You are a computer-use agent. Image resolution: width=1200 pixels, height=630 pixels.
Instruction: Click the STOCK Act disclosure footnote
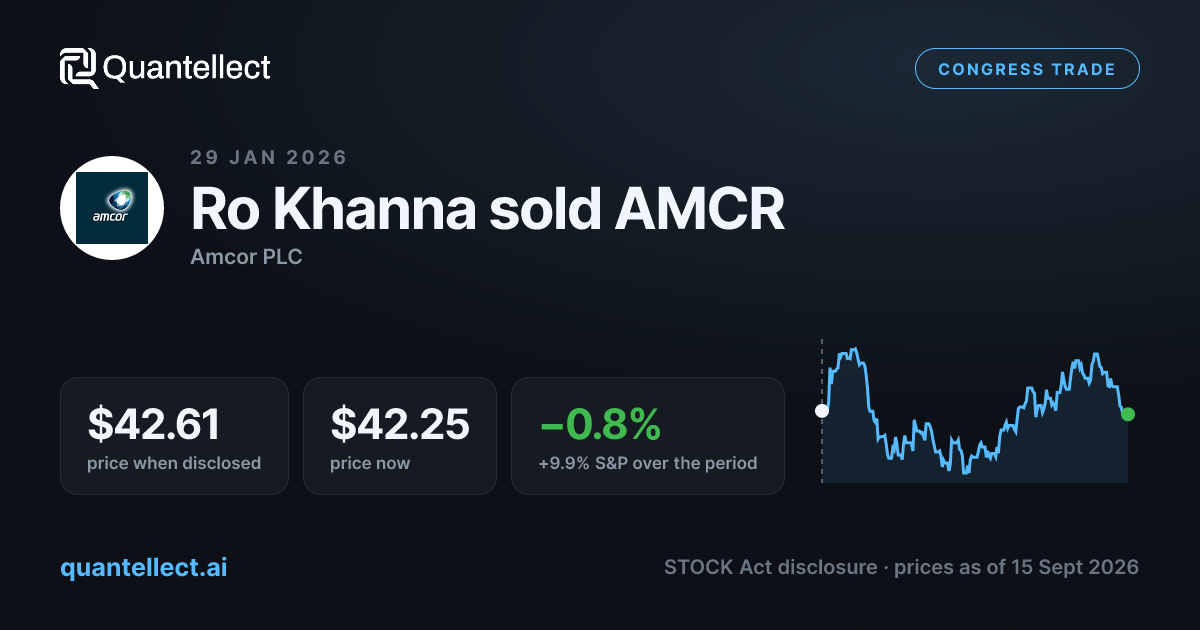(901, 567)
